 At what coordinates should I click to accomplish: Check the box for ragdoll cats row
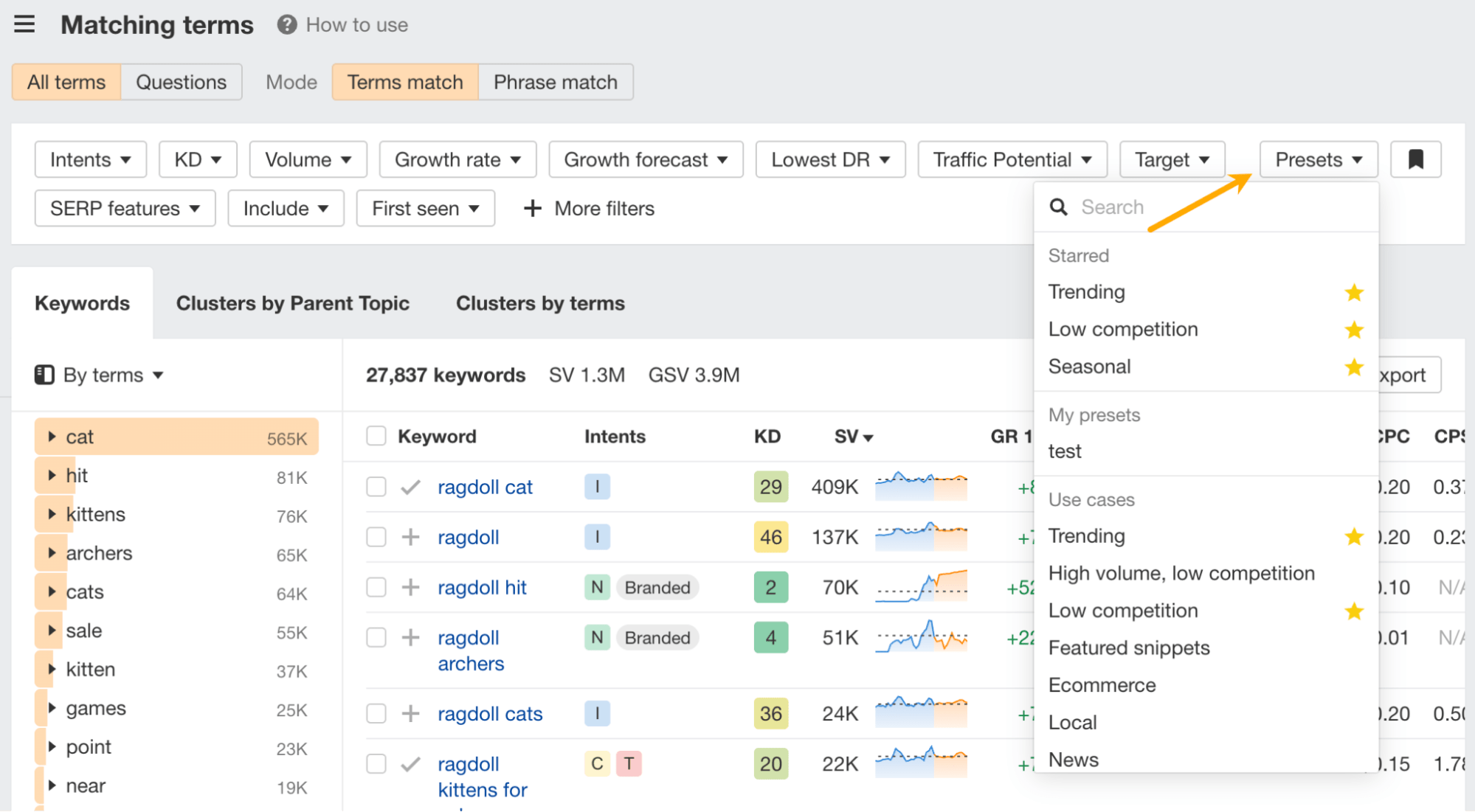tap(376, 713)
